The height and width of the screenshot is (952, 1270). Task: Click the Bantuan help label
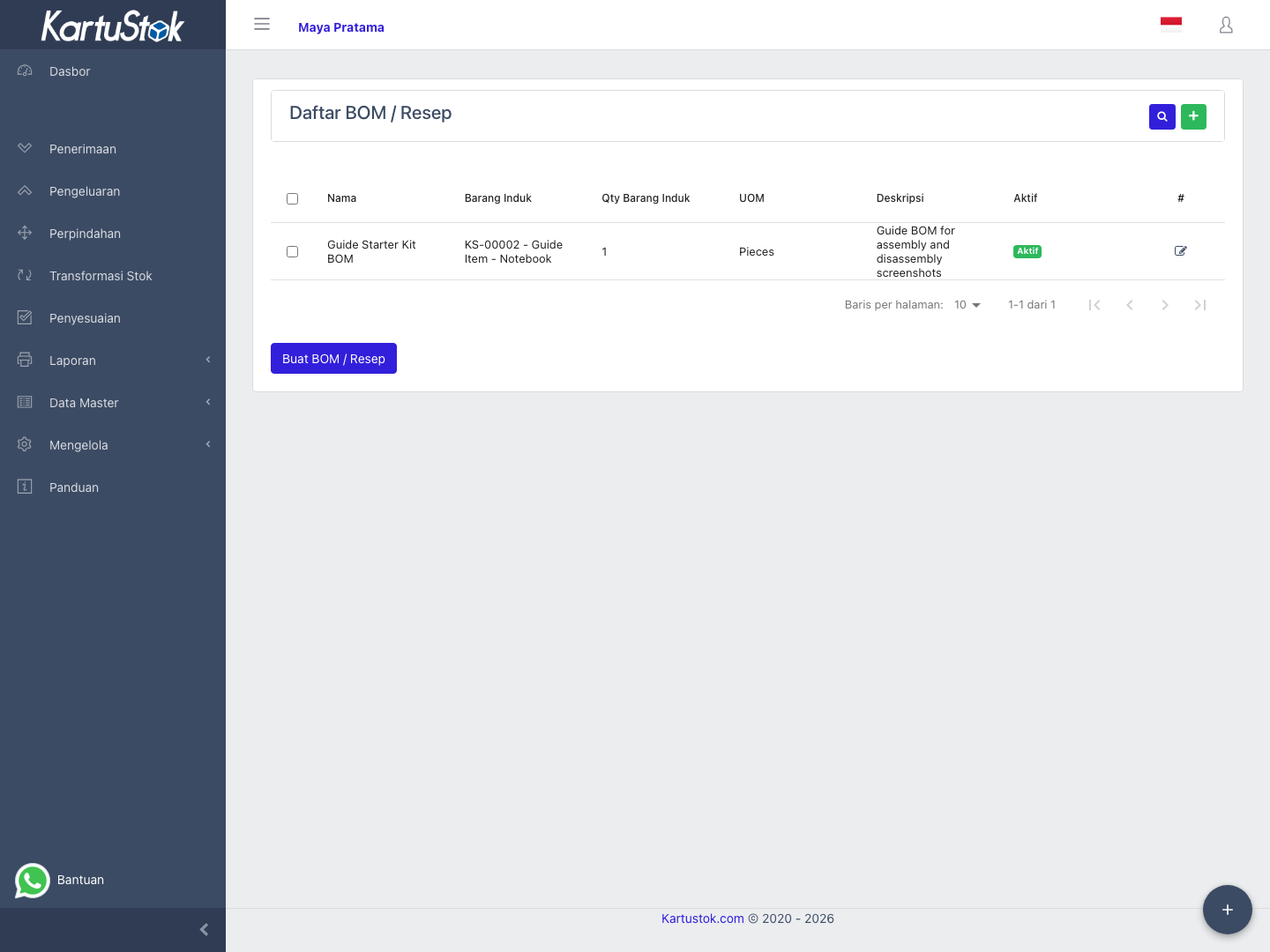80,880
